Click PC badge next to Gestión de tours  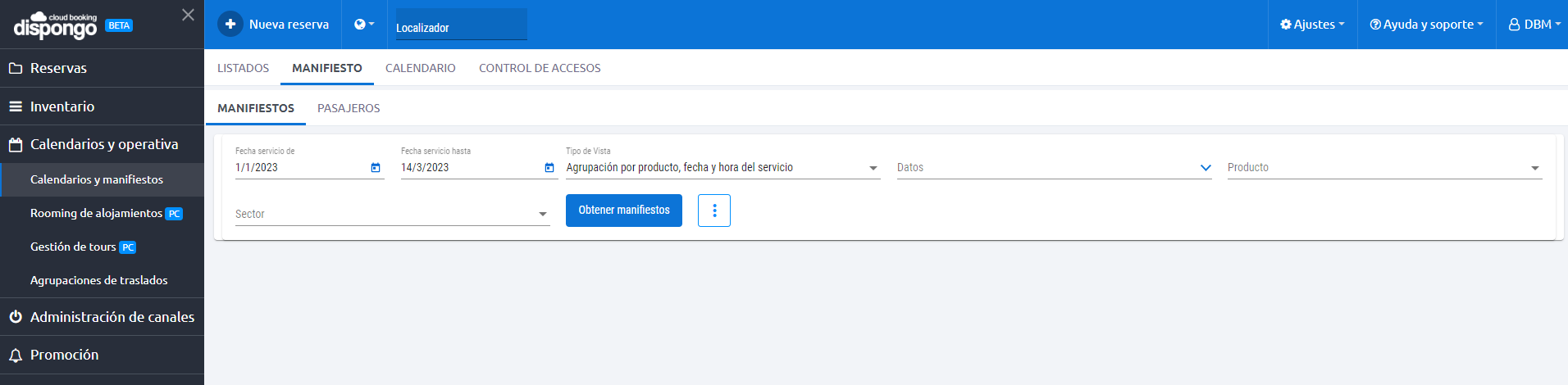tap(127, 247)
